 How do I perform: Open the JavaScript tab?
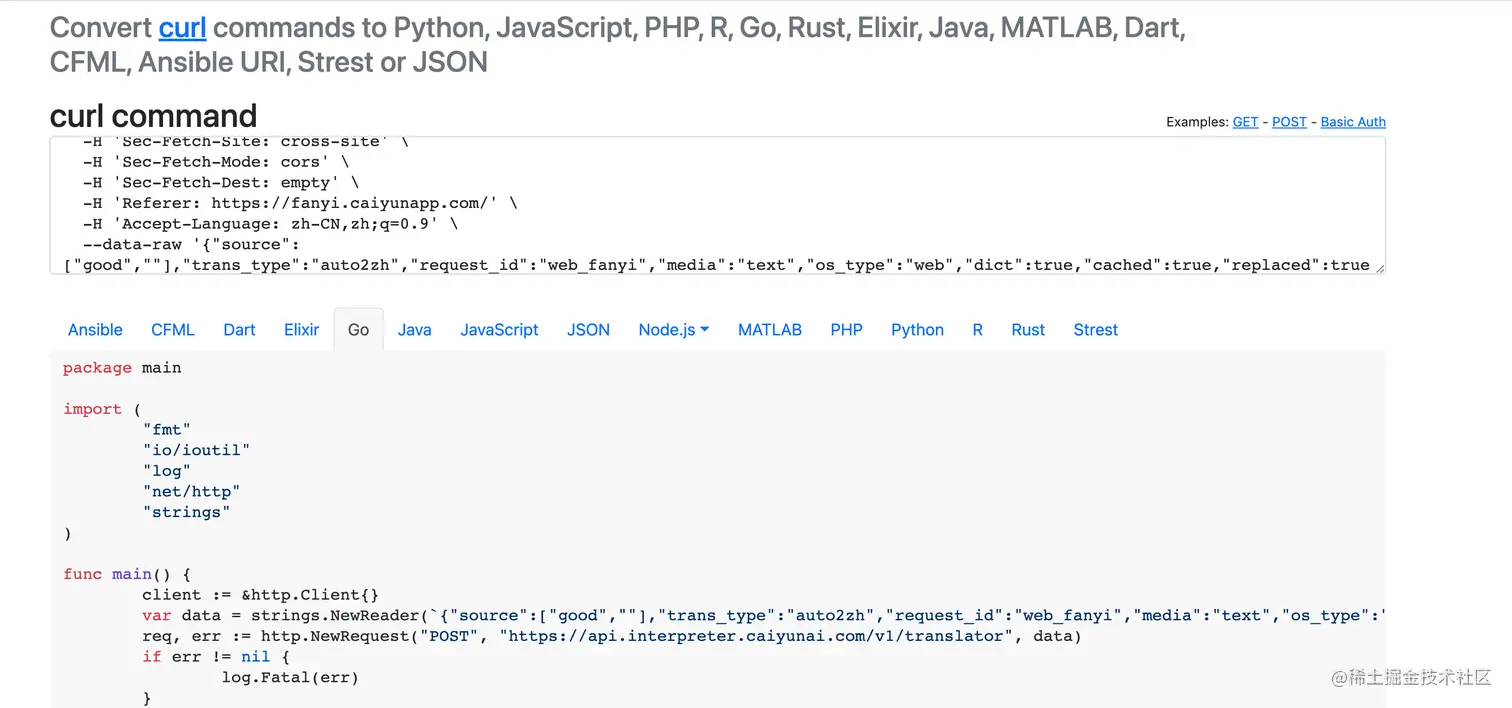[x=499, y=330]
